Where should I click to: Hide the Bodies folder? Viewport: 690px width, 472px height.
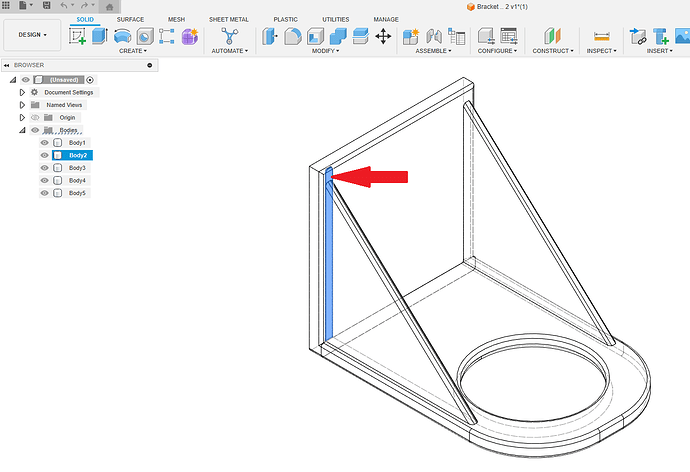pos(35,130)
